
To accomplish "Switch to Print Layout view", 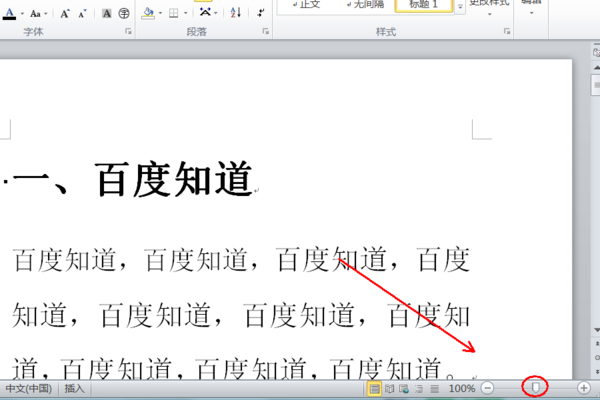I will tap(374, 389).
